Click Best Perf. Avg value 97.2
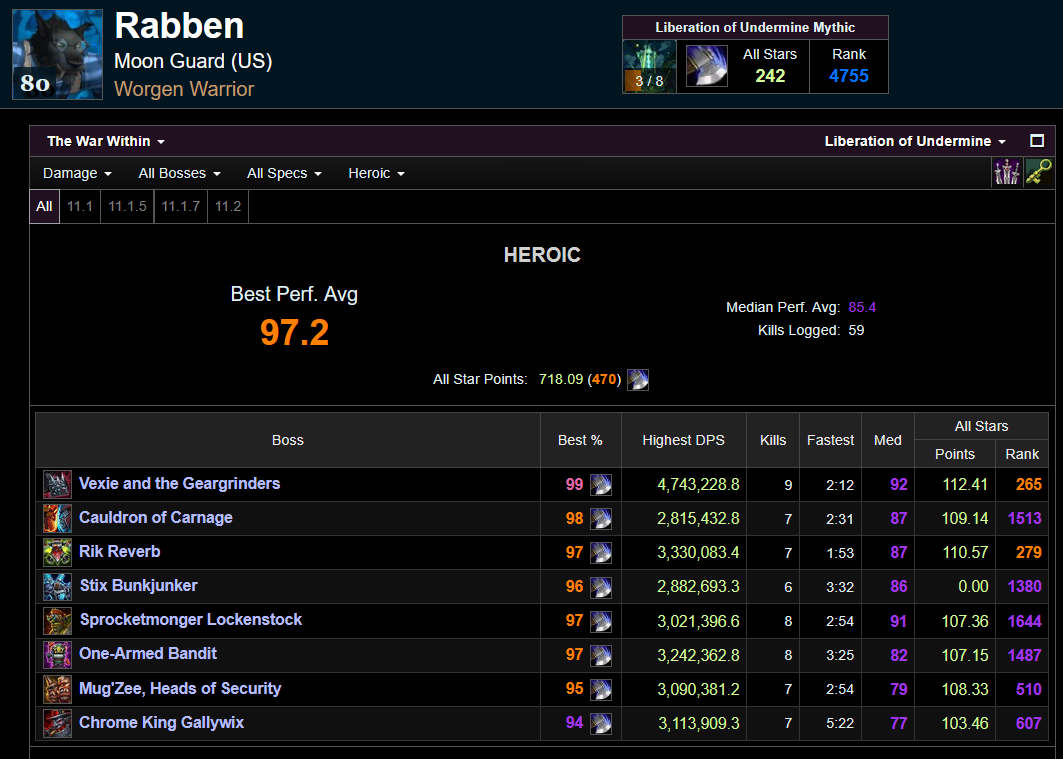Viewport: 1063px width, 759px height. click(x=294, y=332)
